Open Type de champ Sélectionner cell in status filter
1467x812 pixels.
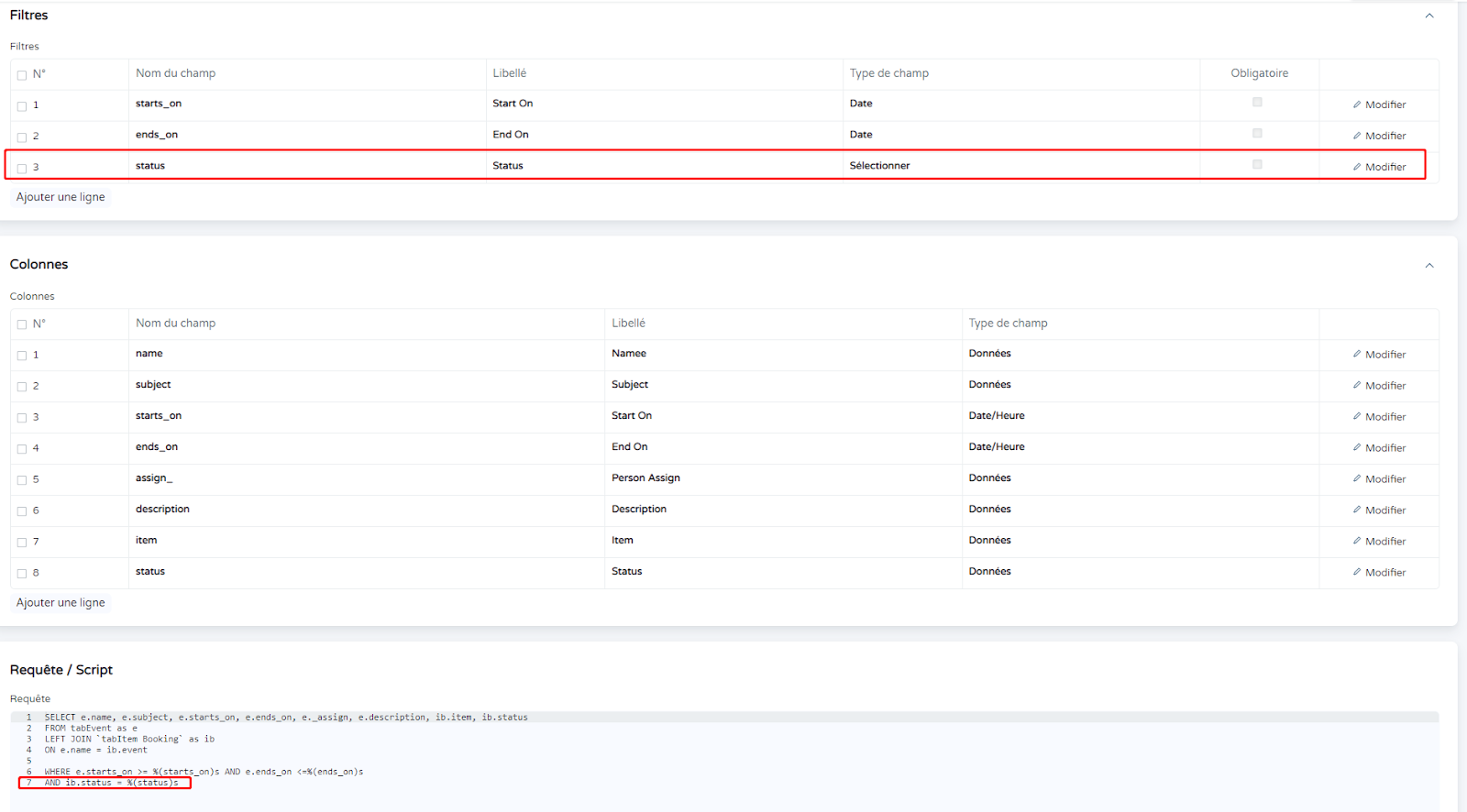(x=1020, y=166)
